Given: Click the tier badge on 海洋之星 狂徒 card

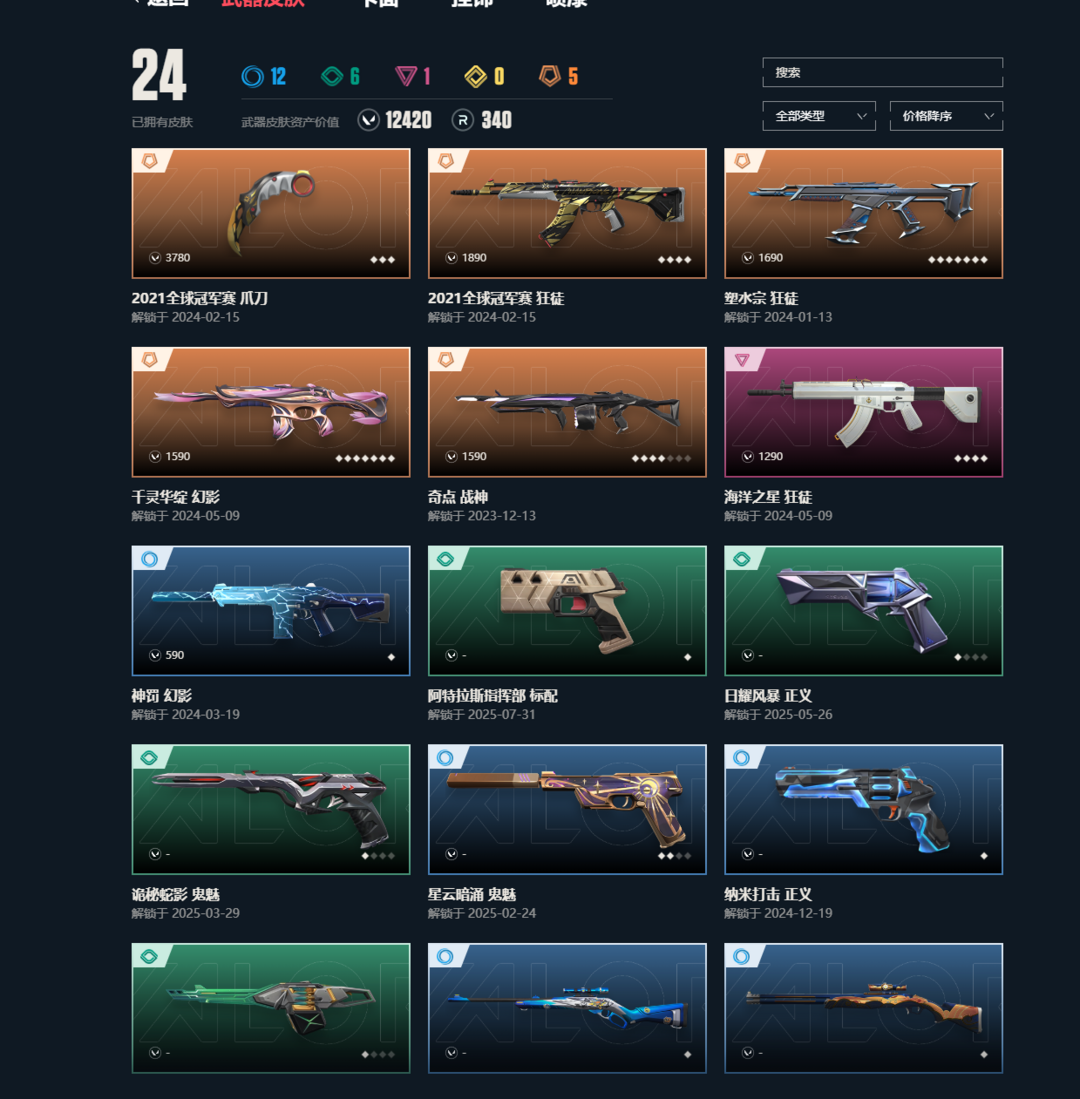Looking at the screenshot, I should click(x=742, y=360).
